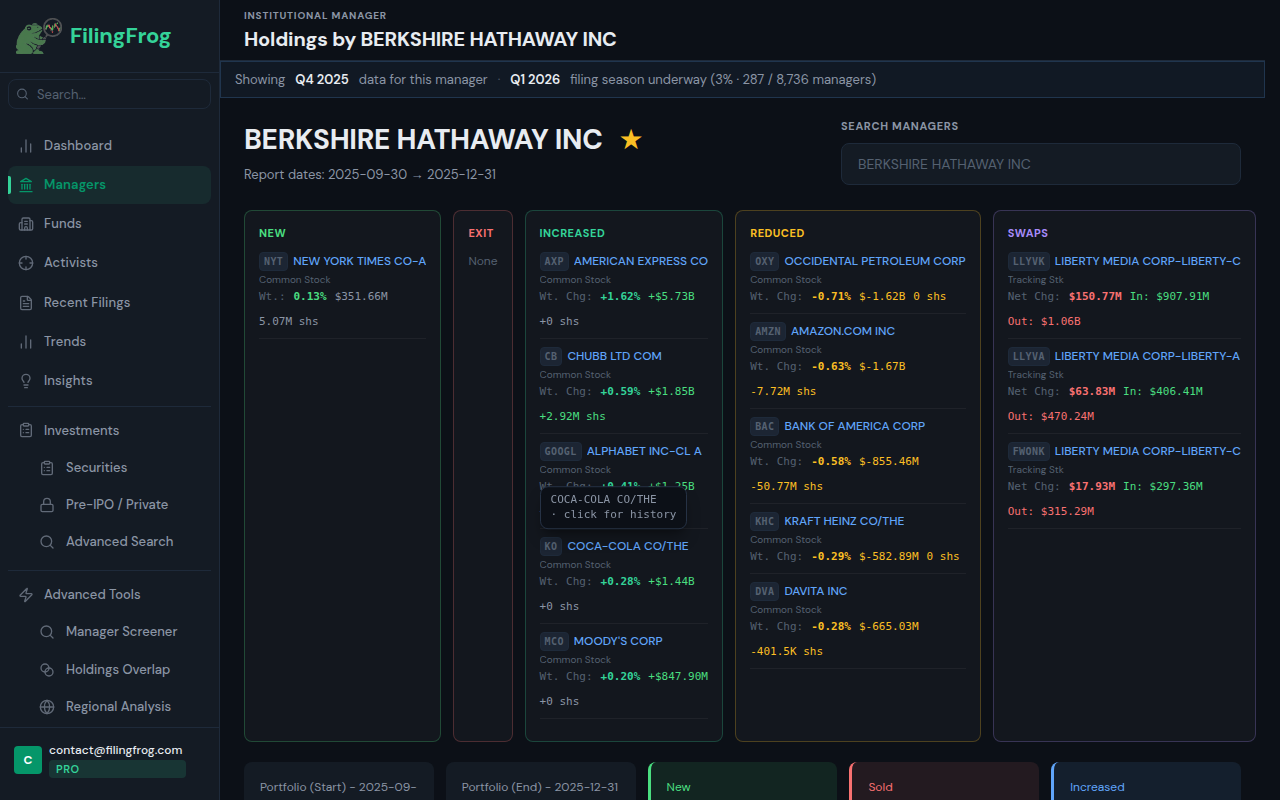Open Manager Screener via its magnifier icon
Image resolution: width=1280 pixels, height=800 pixels.
pyautogui.click(x=46, y=631)
